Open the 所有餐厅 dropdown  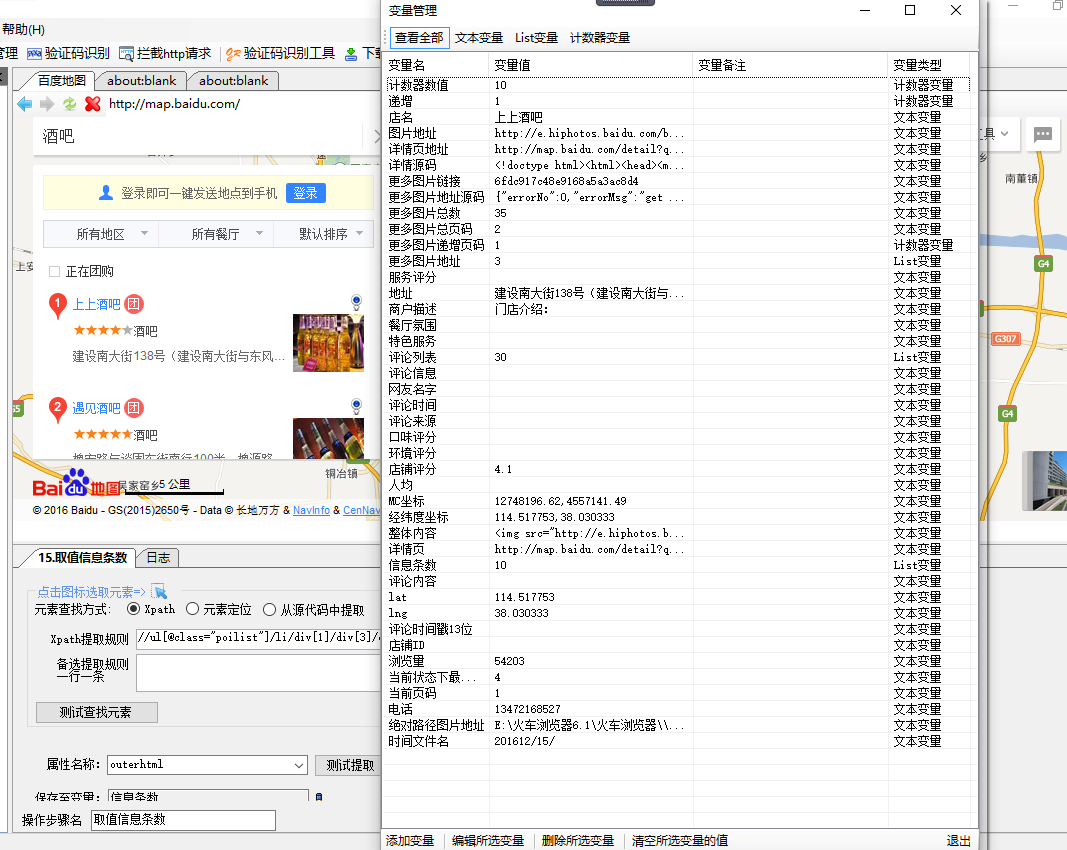tap(216, 234)
